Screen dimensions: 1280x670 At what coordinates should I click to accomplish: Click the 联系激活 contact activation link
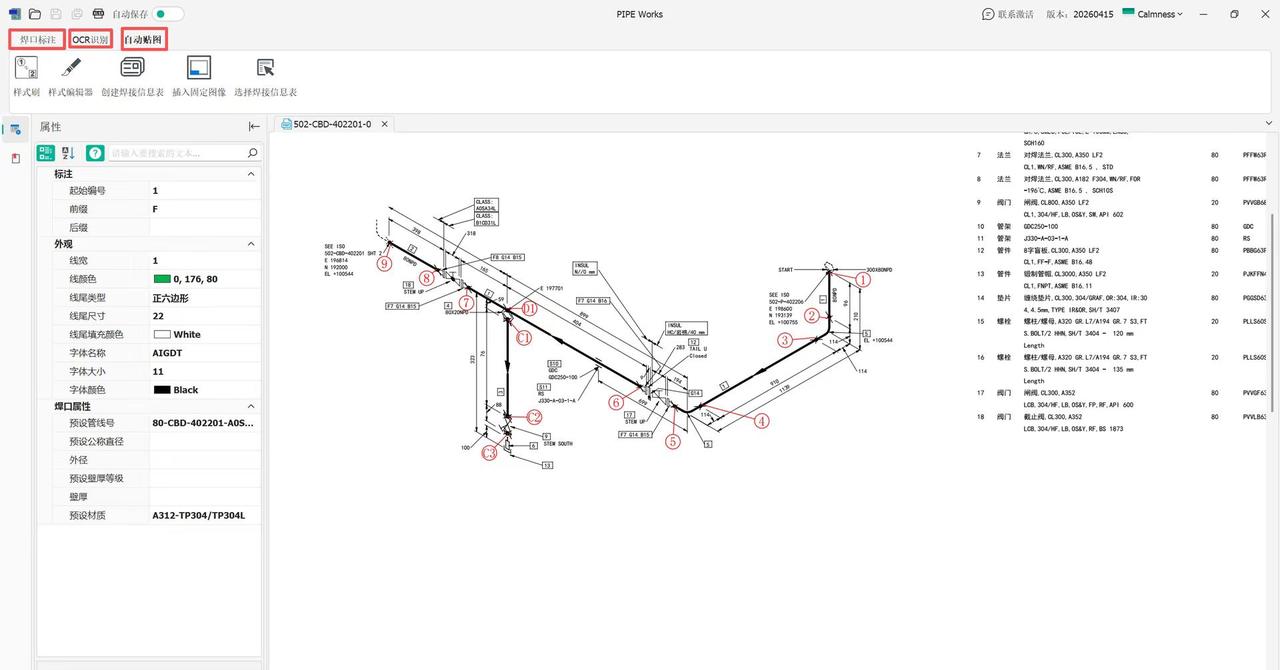tap(1008, 14)
